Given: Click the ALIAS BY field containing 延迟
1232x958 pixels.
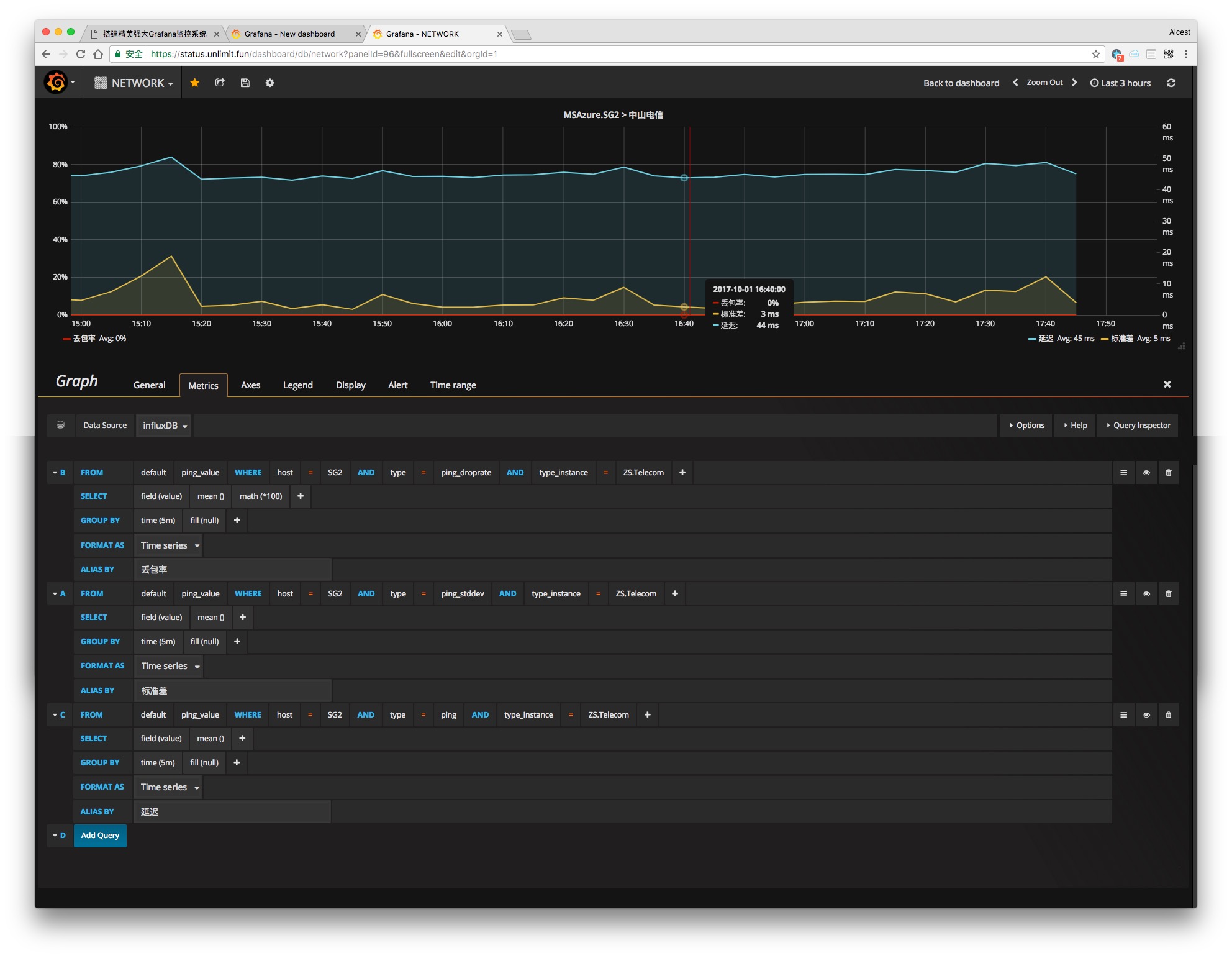Looking at the screenshot, I should click(x=233, y=812).
